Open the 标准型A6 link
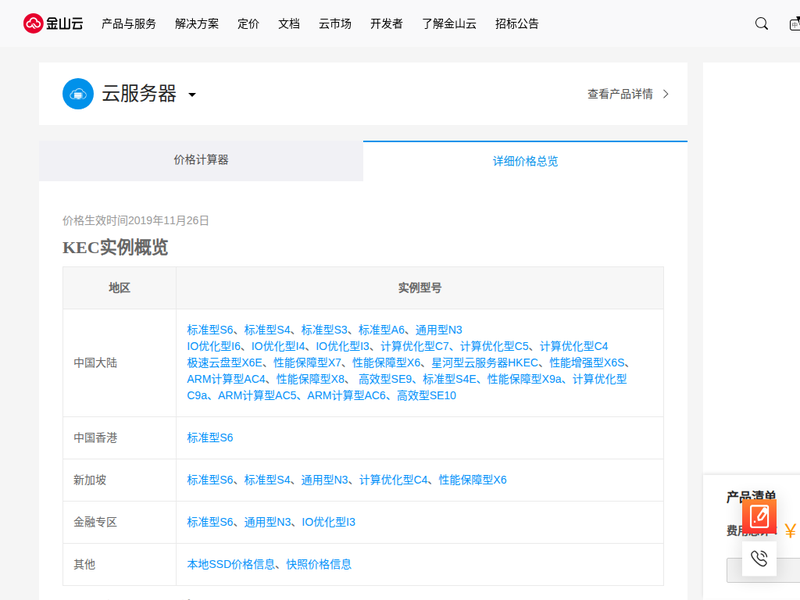 click(x=382, y=330)
